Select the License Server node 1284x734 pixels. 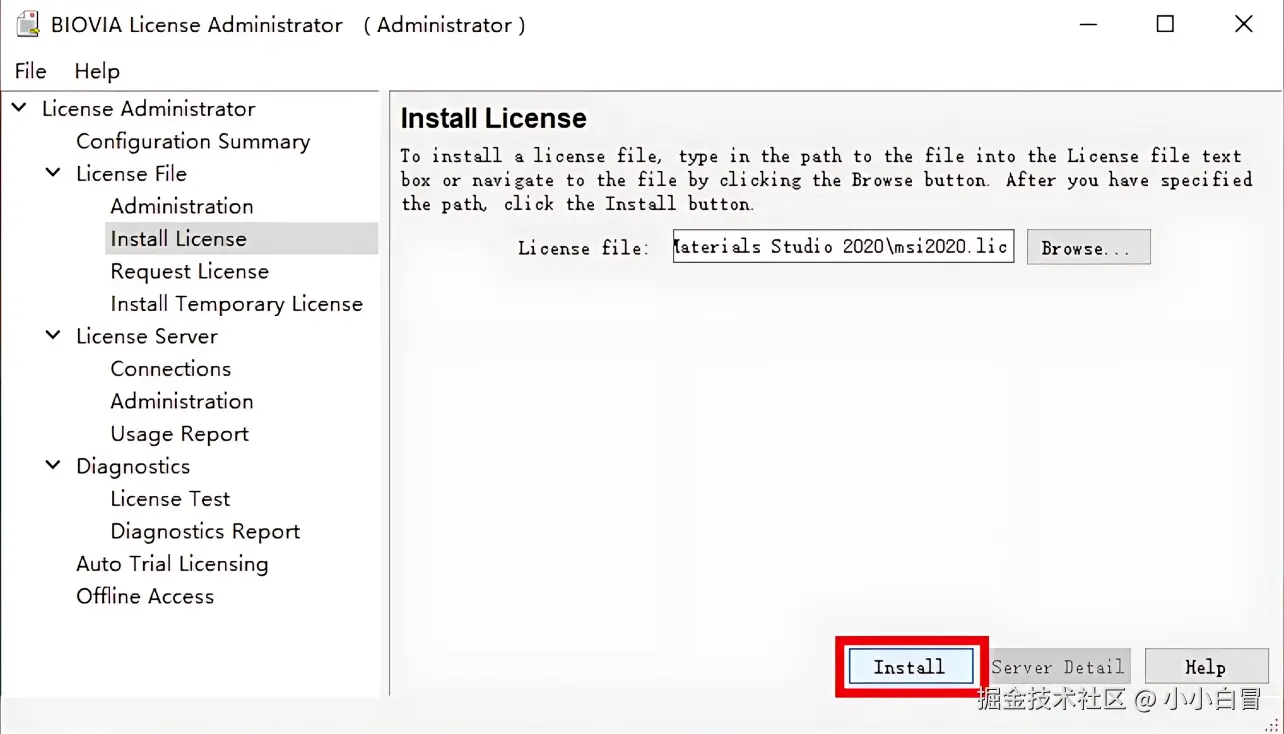click(x=146, y=336)
